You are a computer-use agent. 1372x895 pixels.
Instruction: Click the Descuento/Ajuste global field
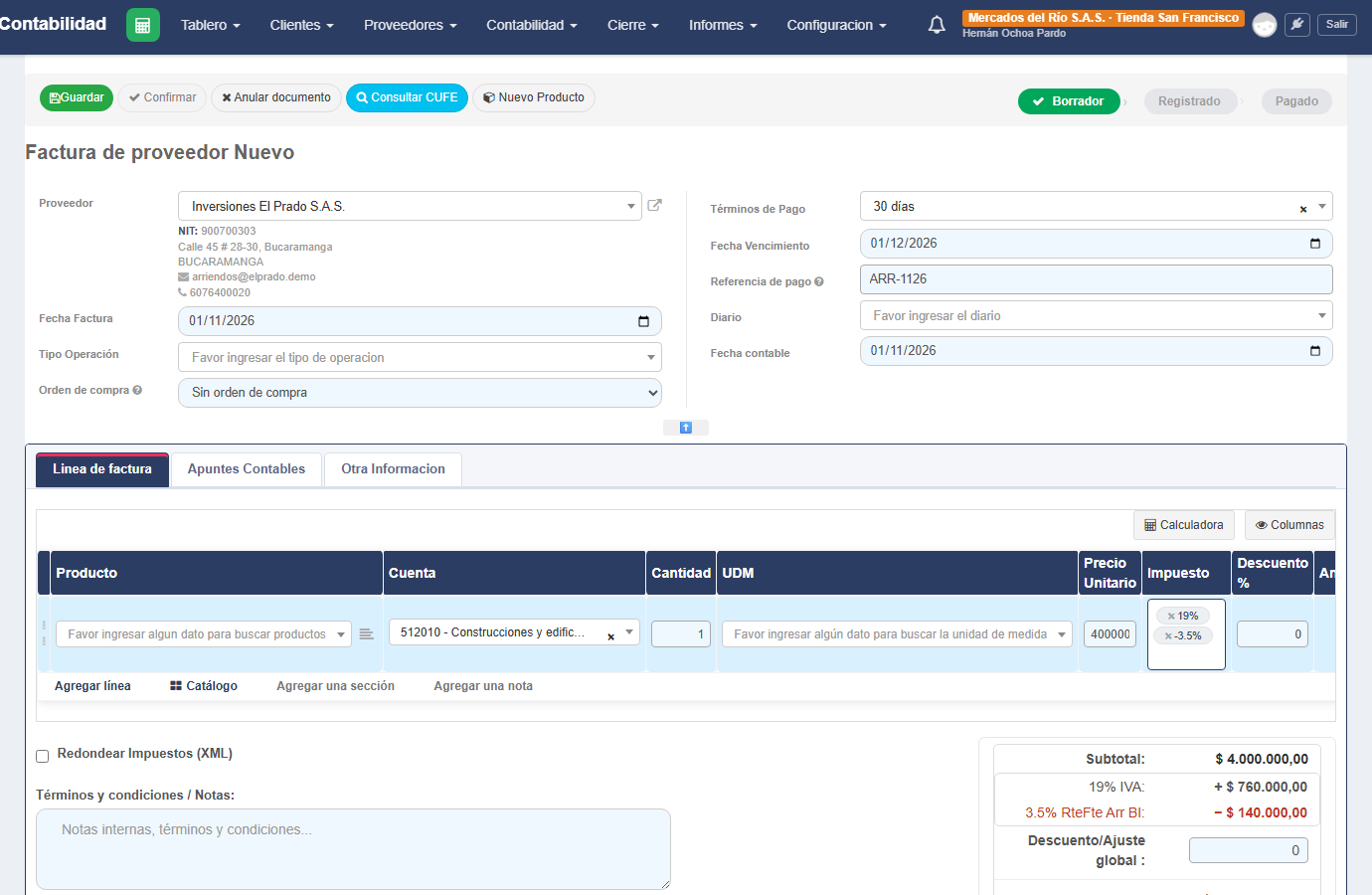[x=1249, y=850]
